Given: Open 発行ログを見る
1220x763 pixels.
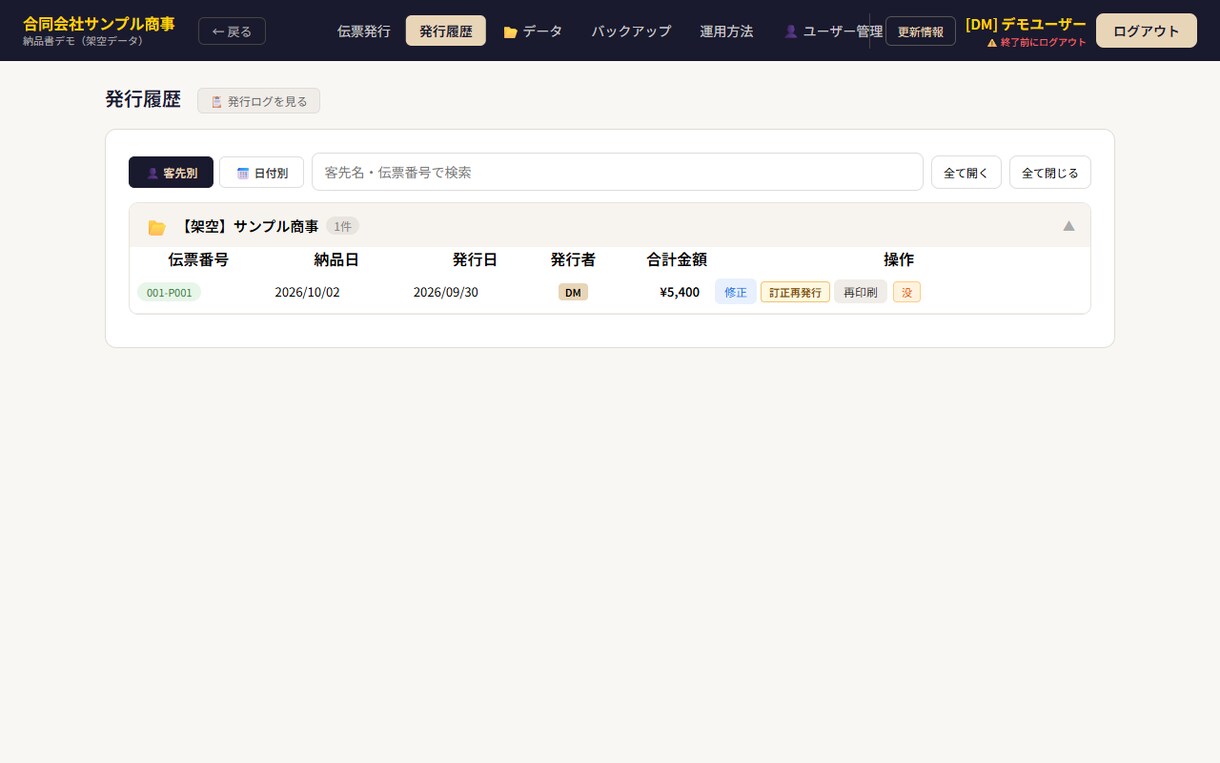Looking at the screenshot, I should (258, 101).
